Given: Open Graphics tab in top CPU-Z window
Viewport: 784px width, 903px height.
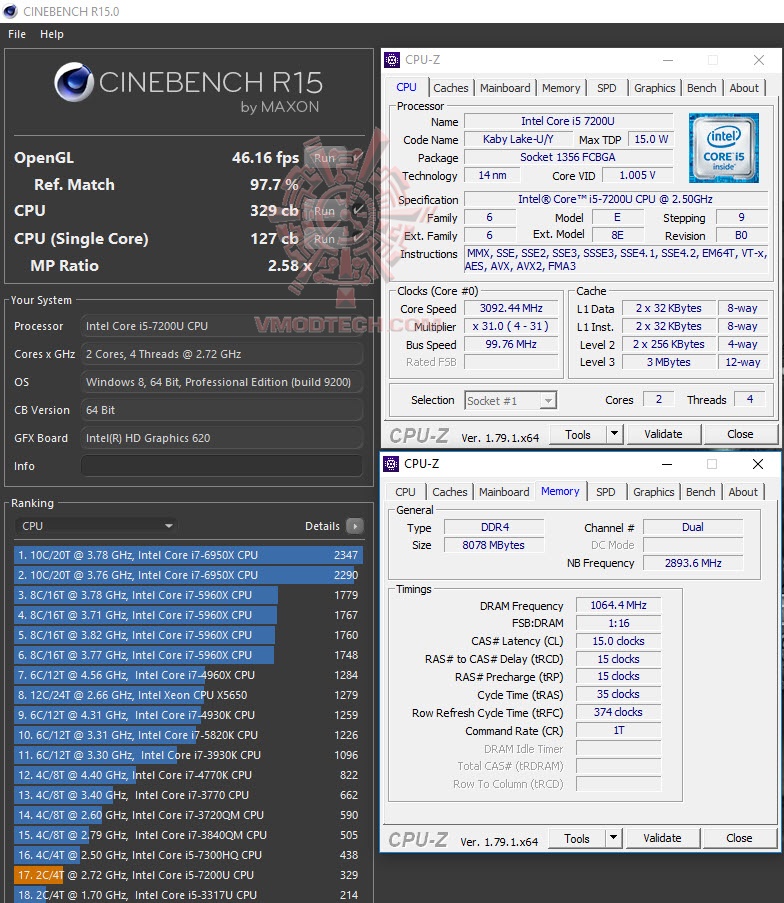Looking at the screenshot, I should (x=654, y=88).
